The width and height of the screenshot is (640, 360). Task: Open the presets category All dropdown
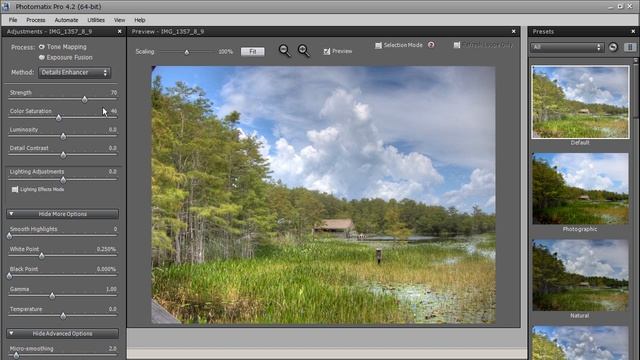click(x=567, y=47)
